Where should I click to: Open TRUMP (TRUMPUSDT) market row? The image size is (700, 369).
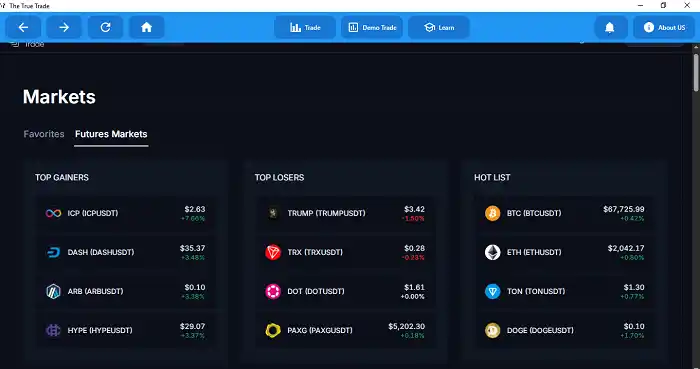tap(346, 213)
